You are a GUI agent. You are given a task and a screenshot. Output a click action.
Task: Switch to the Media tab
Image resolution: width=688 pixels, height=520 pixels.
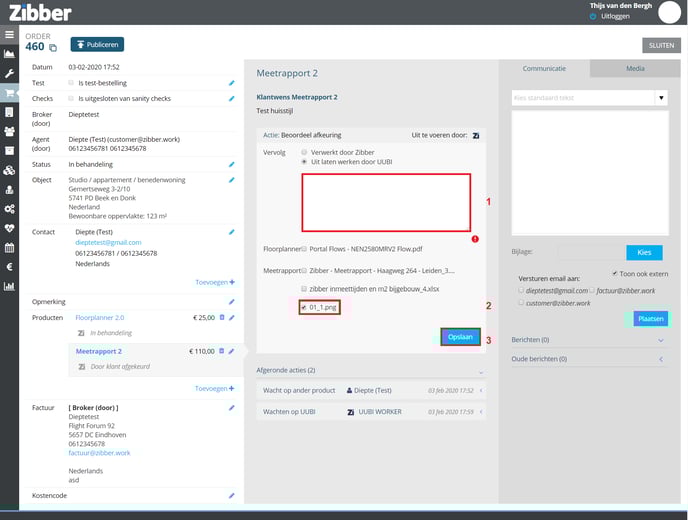coord(635,69)
